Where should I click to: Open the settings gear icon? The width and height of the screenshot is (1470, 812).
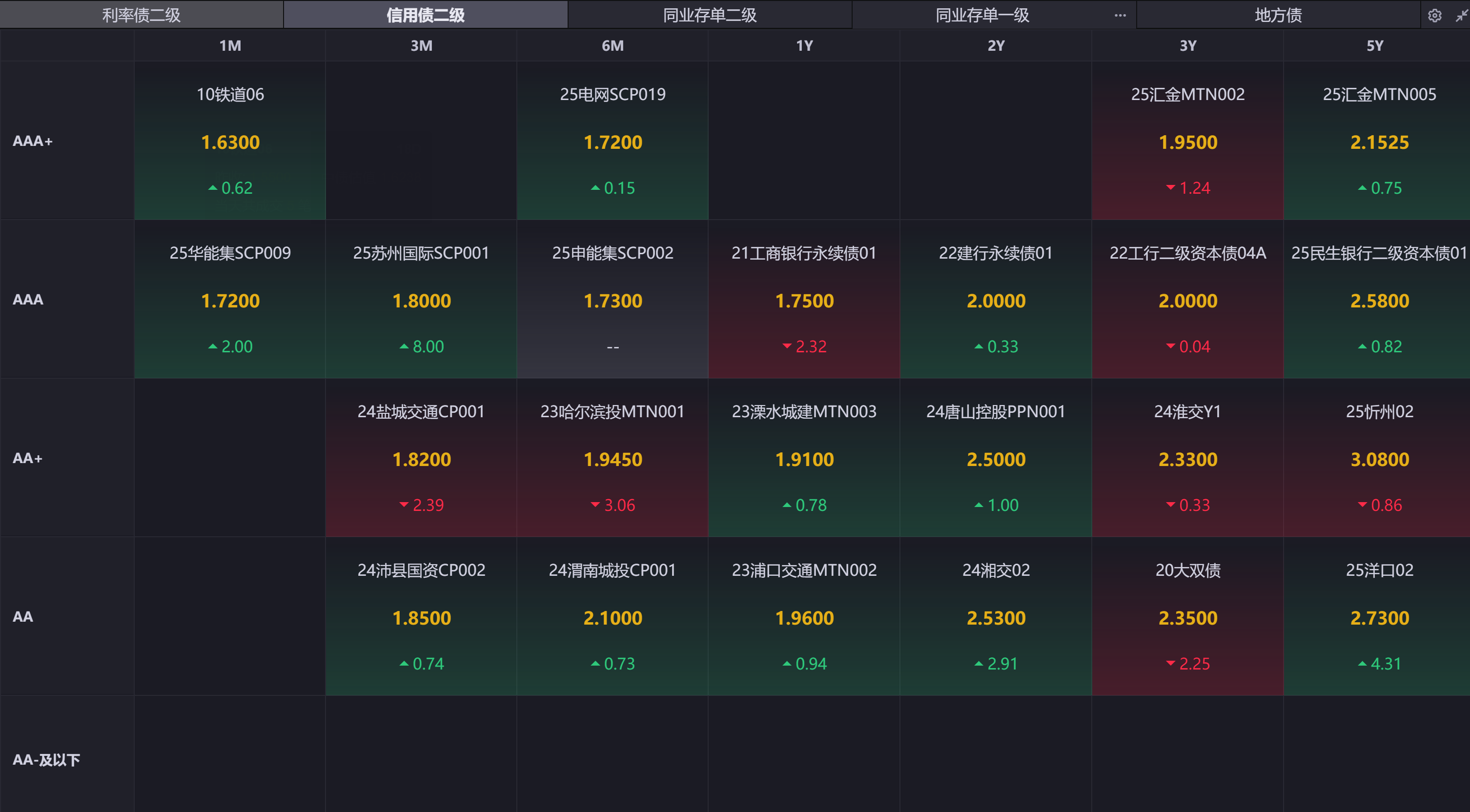(1434, 16)
